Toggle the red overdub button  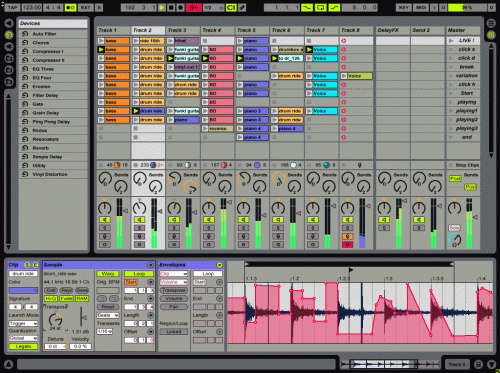(x=193, y=7)
